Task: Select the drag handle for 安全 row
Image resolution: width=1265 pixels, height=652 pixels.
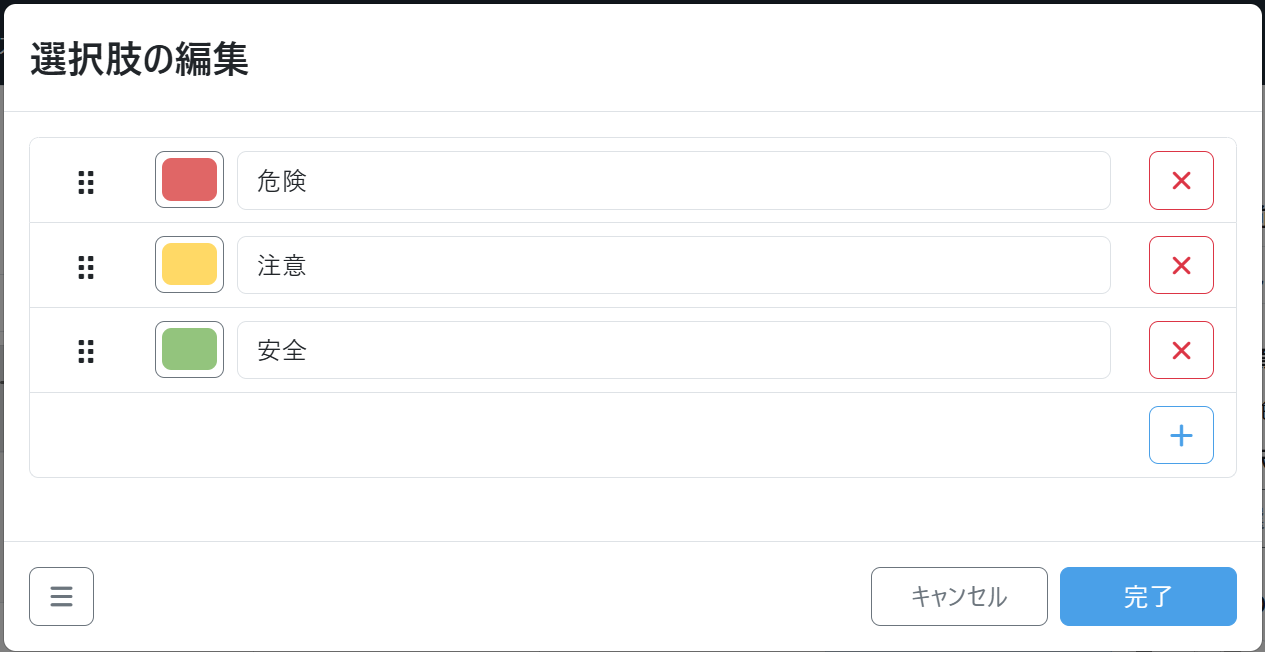Action: coord(86,351)
